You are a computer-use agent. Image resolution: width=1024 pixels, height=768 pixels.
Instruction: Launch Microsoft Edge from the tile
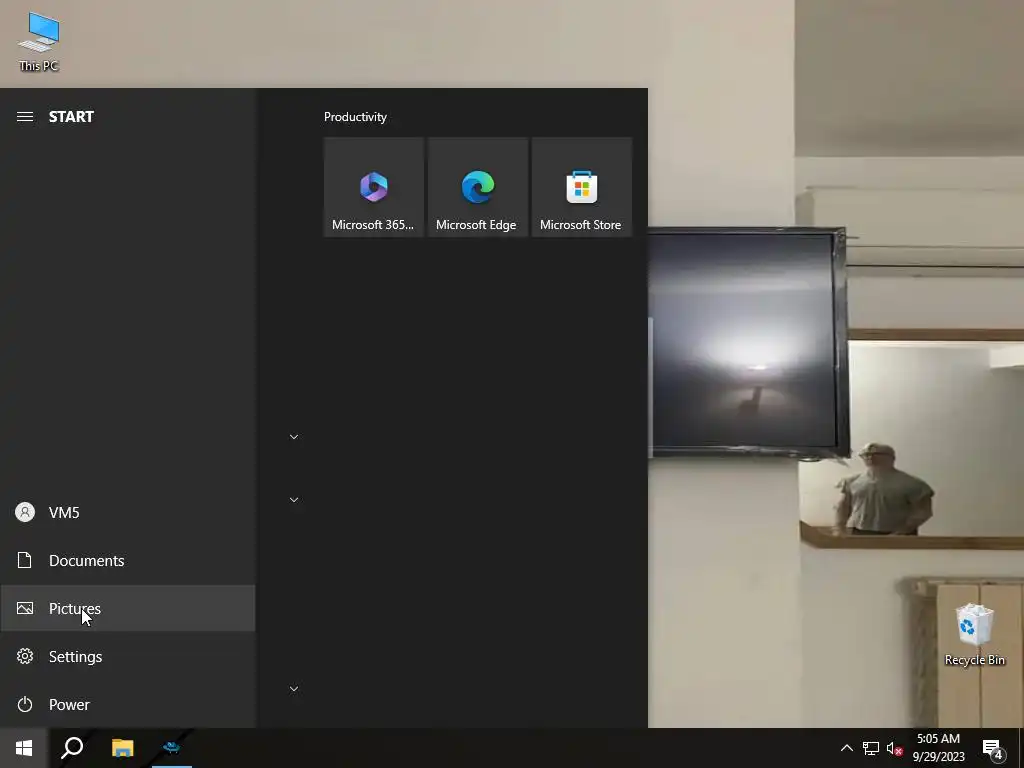coord(477,187)
